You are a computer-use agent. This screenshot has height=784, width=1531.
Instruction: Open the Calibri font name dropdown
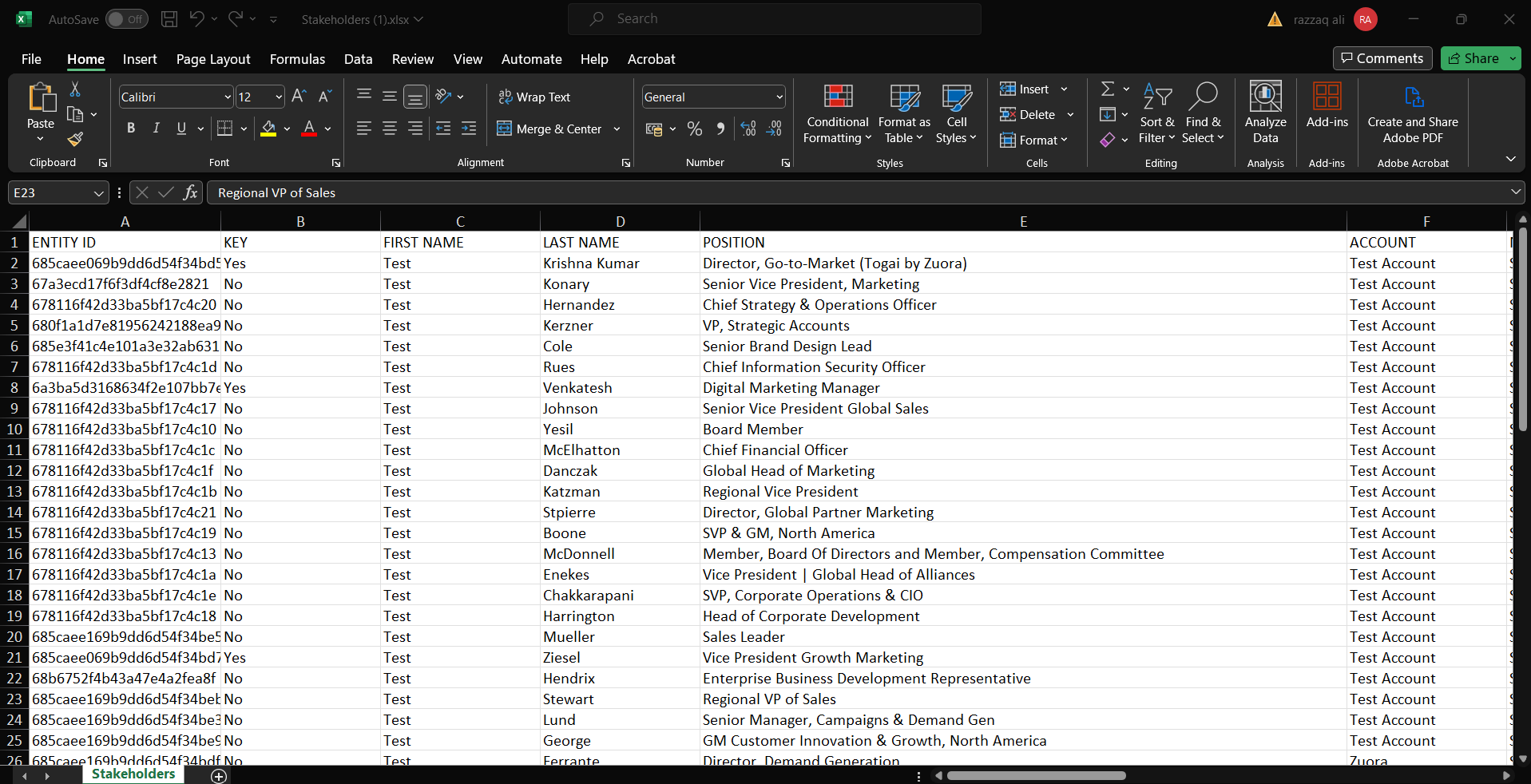(x=228, y=97)
